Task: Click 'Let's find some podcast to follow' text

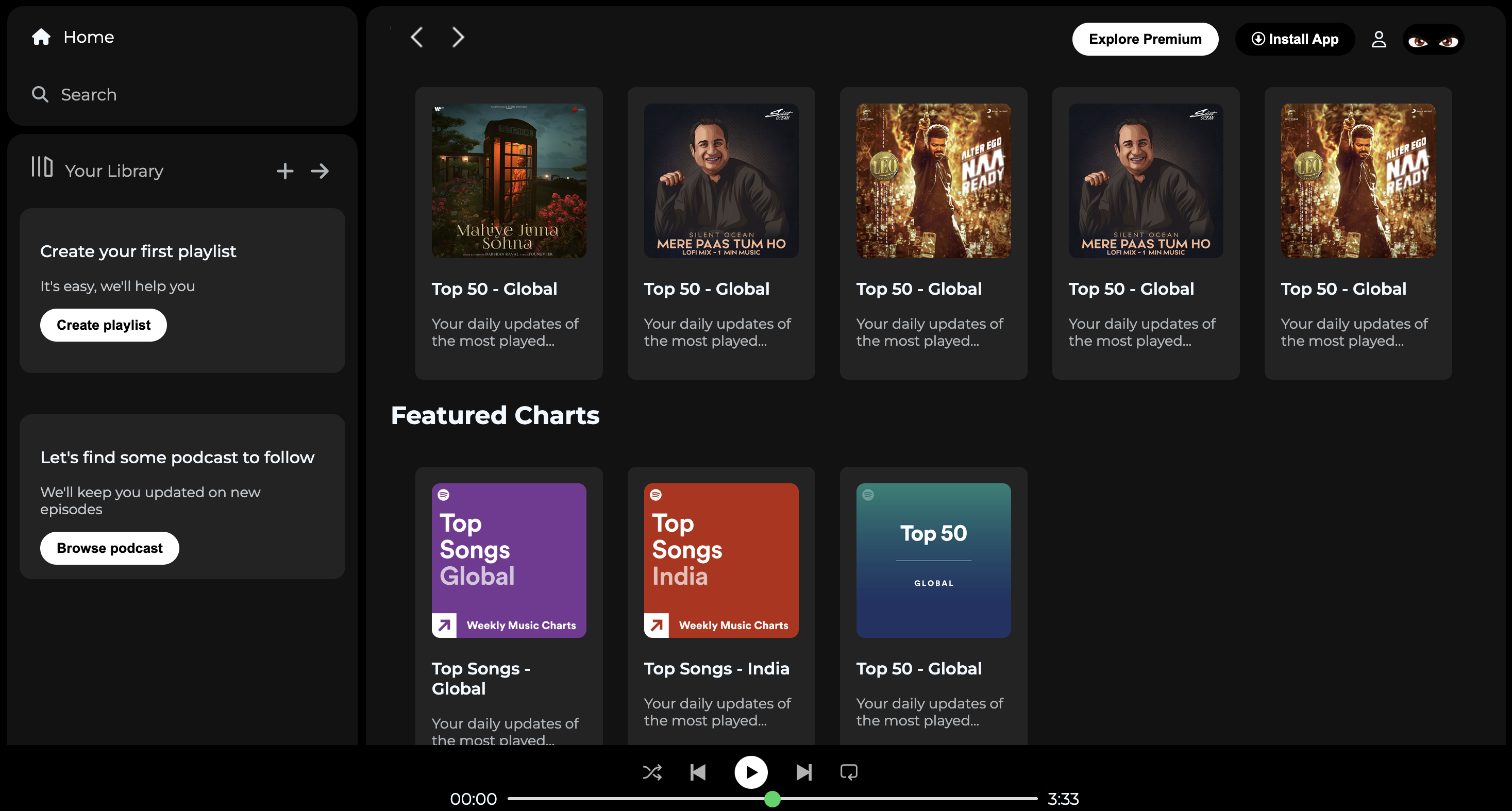Action: [177, 457]
